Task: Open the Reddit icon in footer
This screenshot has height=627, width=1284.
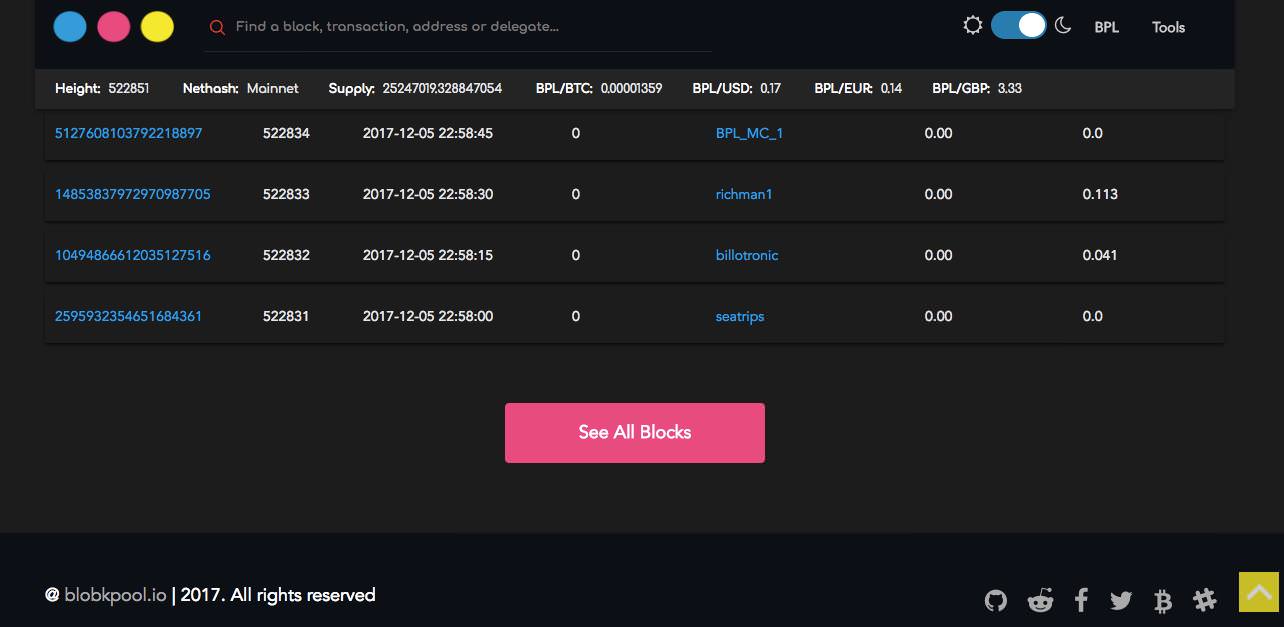Action: (1040, 600)
